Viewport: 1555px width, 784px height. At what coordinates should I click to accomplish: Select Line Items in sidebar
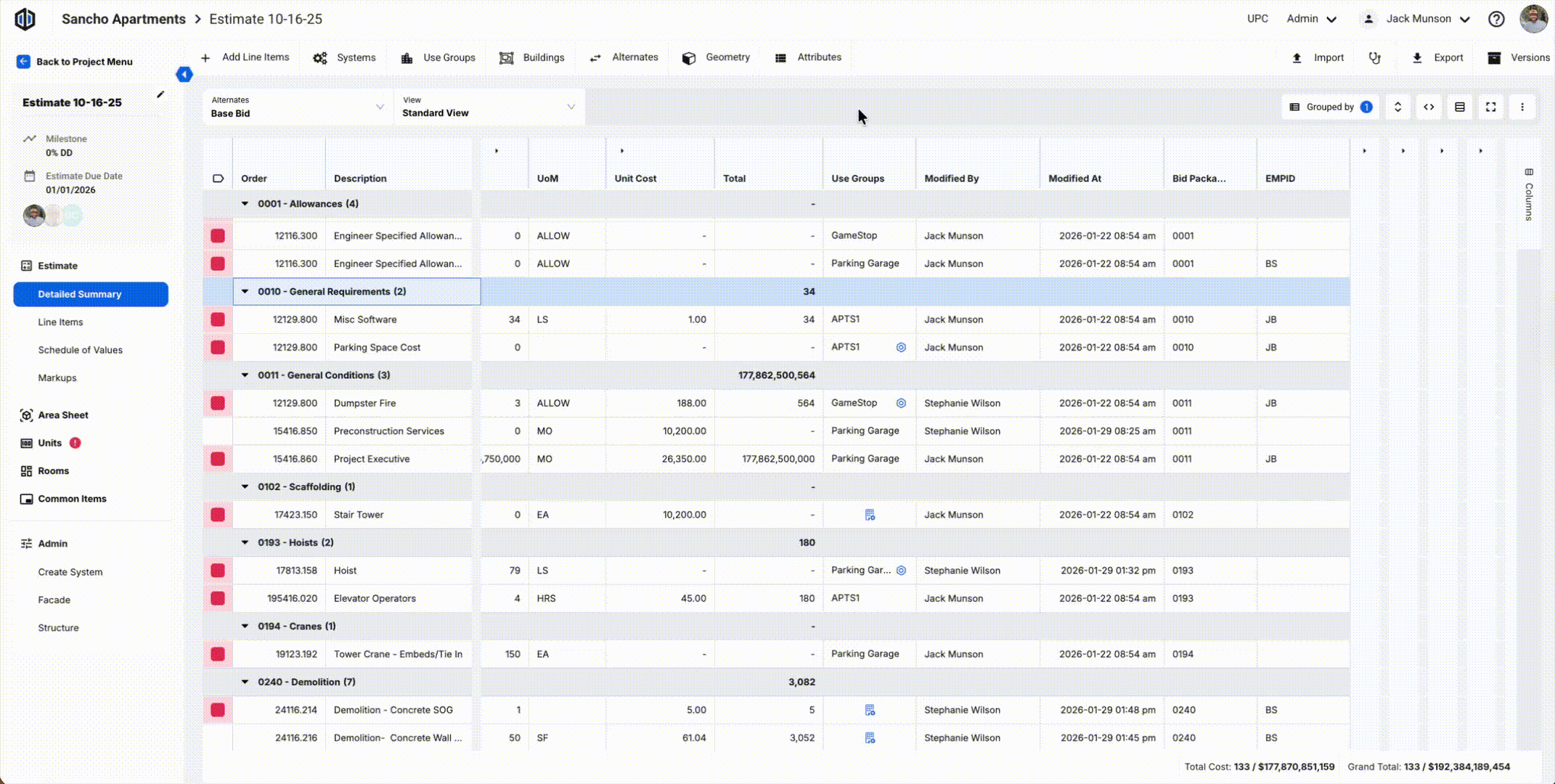point(60,322)
